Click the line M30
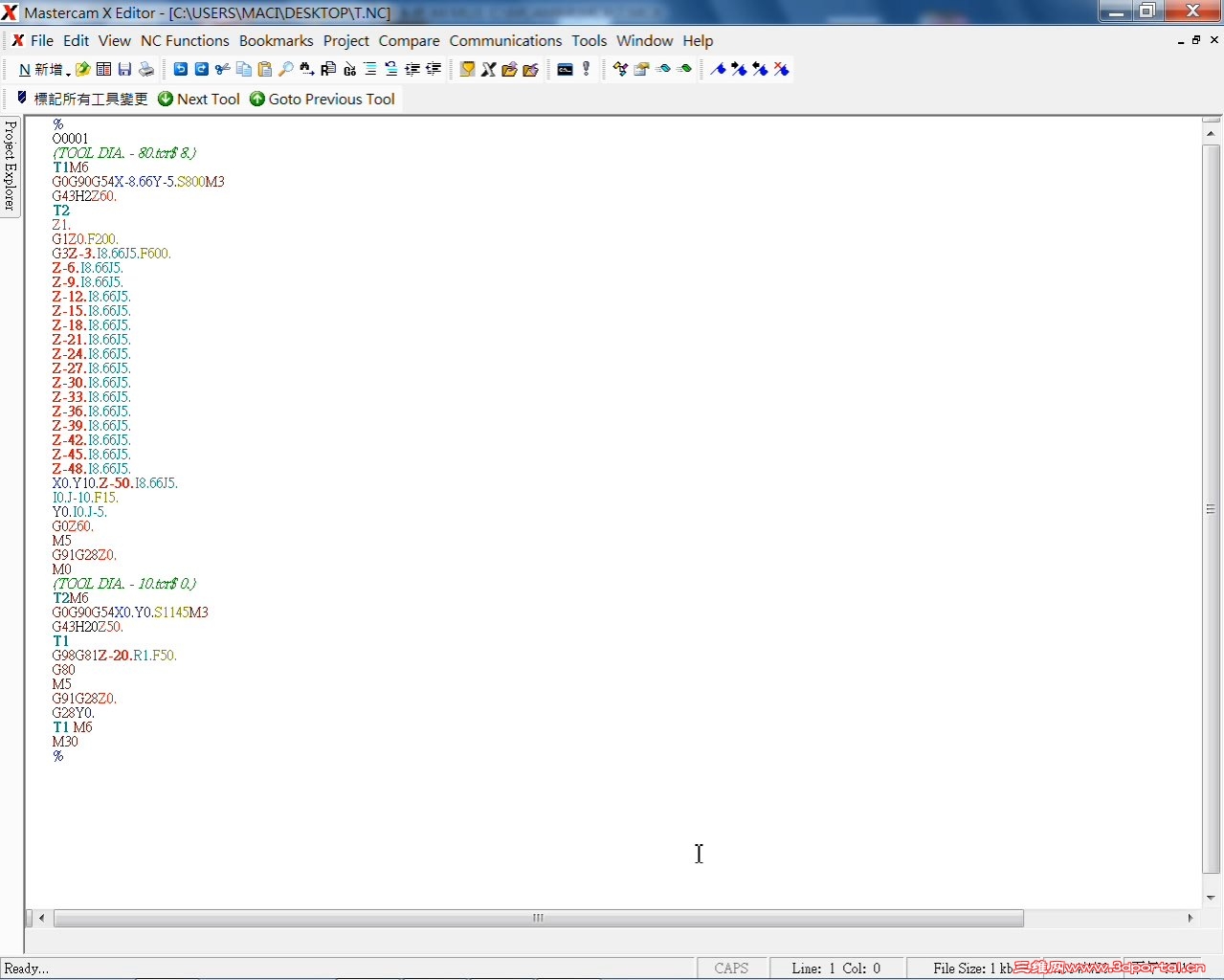Screen dimensions: 1224x980 pos(65,742)
